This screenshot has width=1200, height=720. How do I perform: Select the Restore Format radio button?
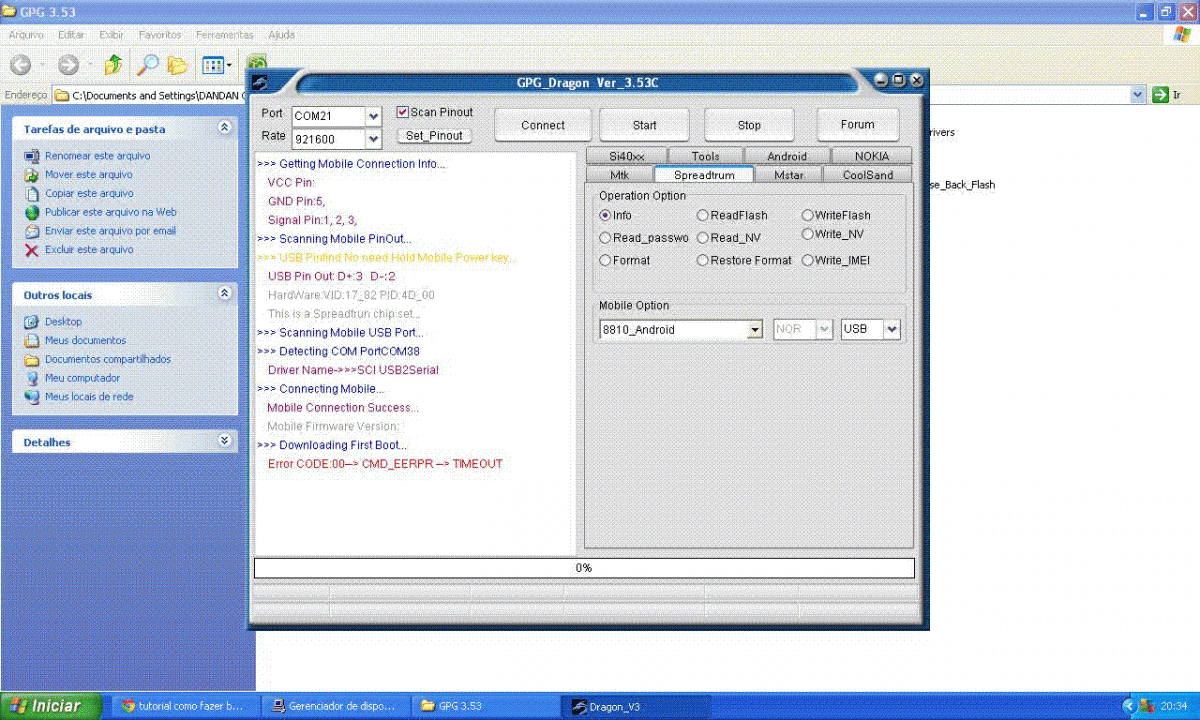click(703, 261)
